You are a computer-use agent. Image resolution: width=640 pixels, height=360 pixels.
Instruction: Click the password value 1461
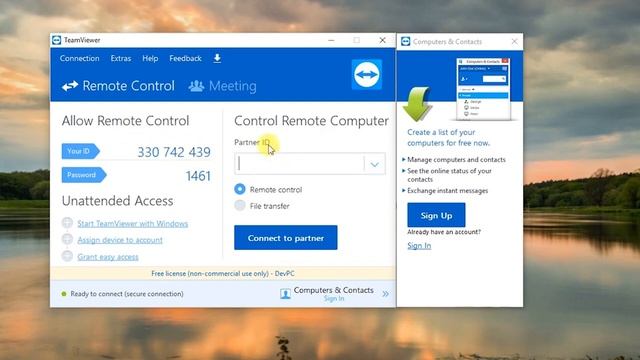[198, 176]
